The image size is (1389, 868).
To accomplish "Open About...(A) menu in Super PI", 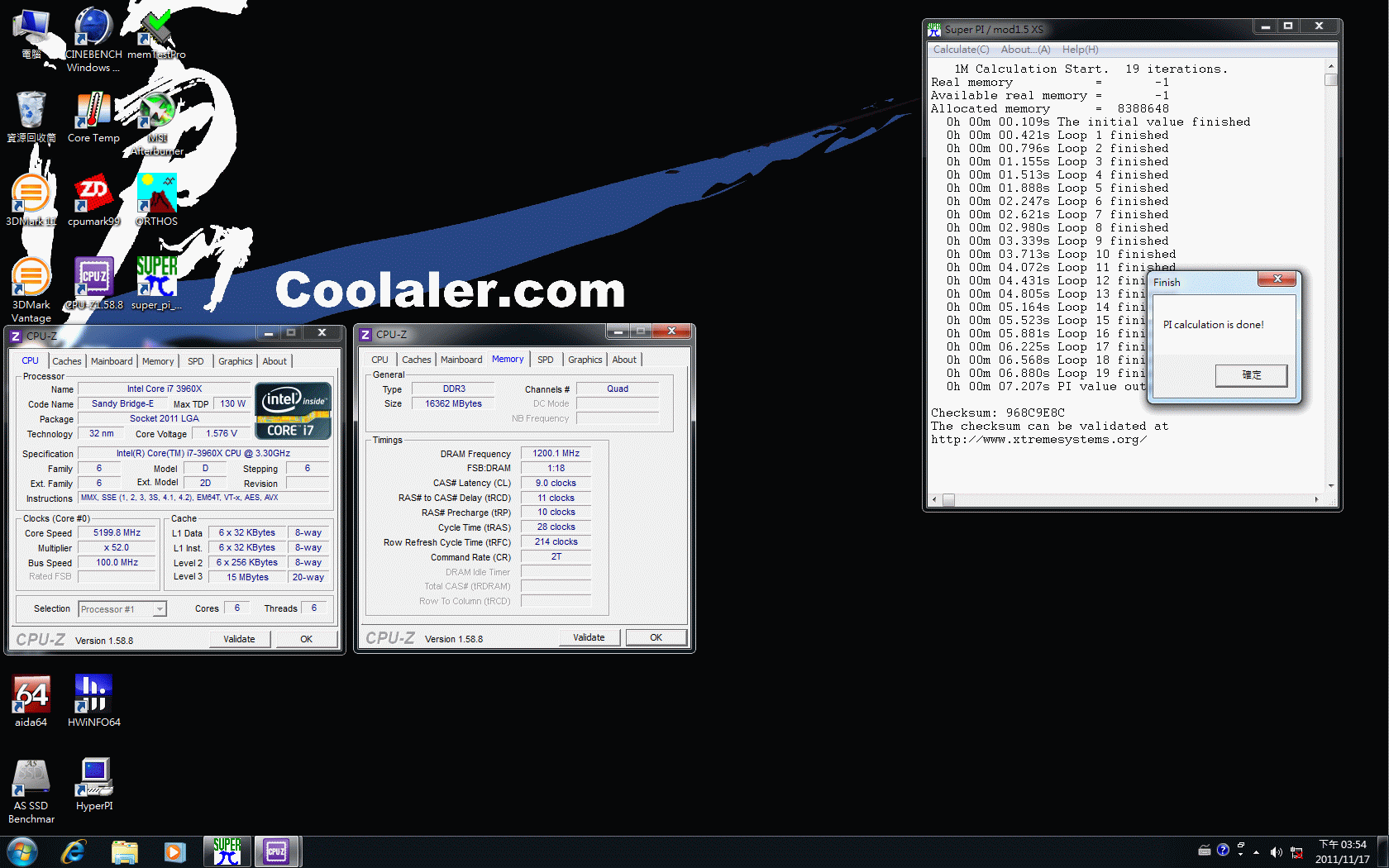I will point(1025,50).
